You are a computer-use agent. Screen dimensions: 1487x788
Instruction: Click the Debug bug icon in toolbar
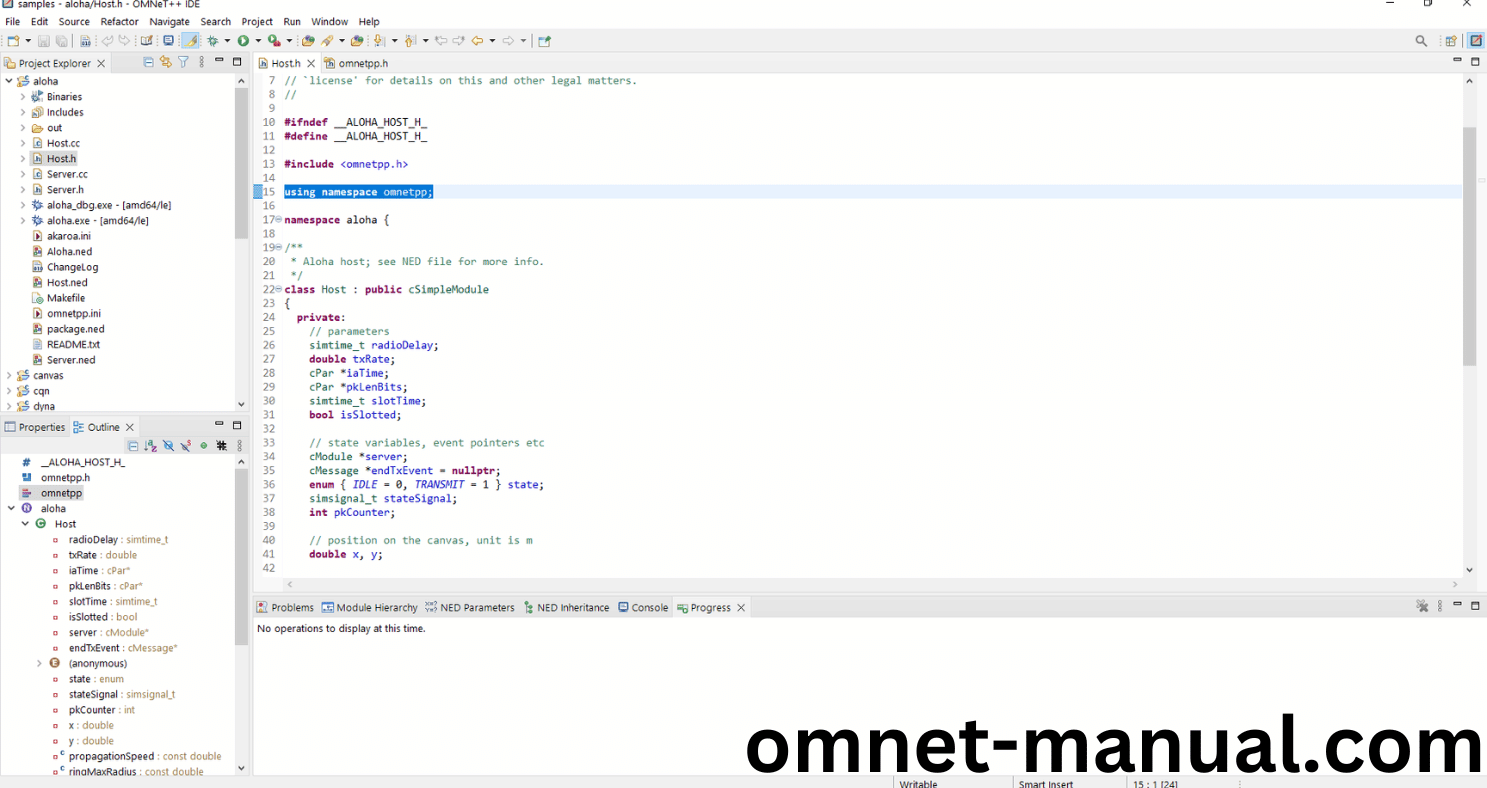point(212,41)
